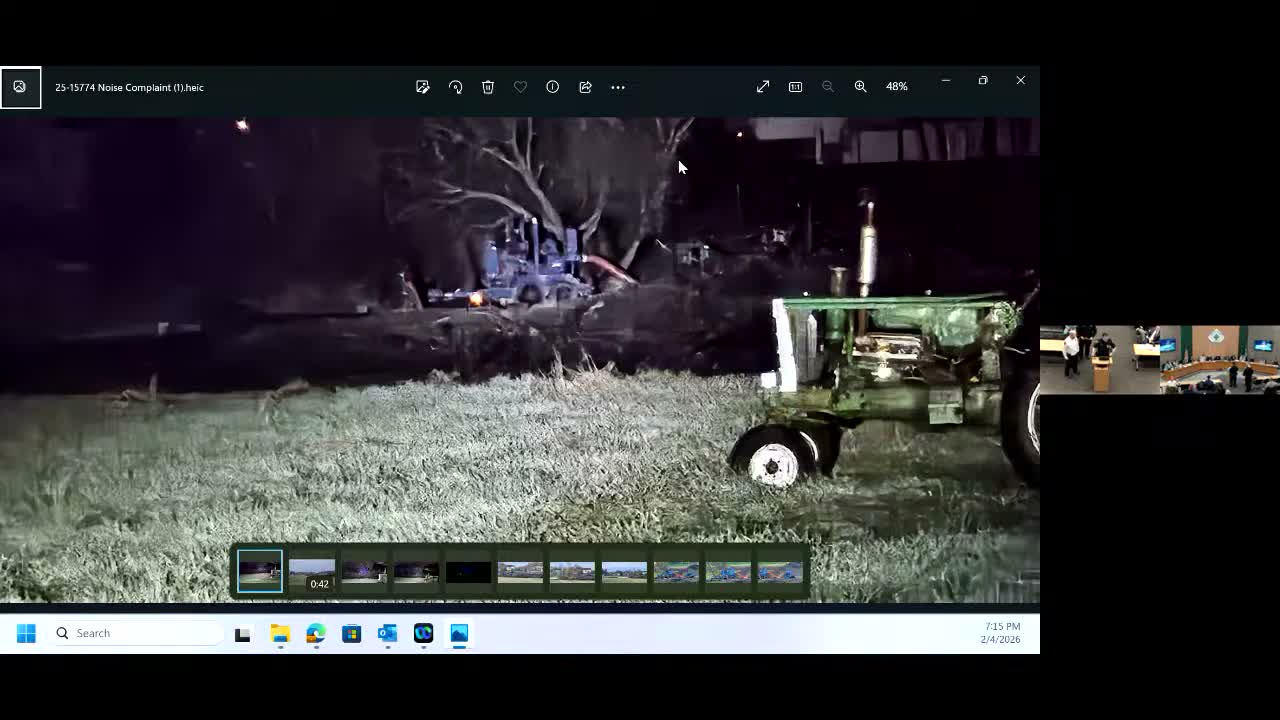Screen dimensions: 1280x720
Task: Open Microsoft Edge from the taskbar
Action: [x=316, y=633]
